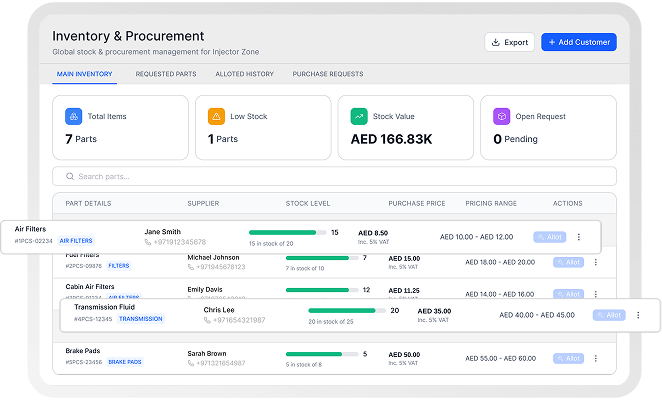Click supplier name Emily Davis
Screen dimensions: 662x400
coord(205,289)
